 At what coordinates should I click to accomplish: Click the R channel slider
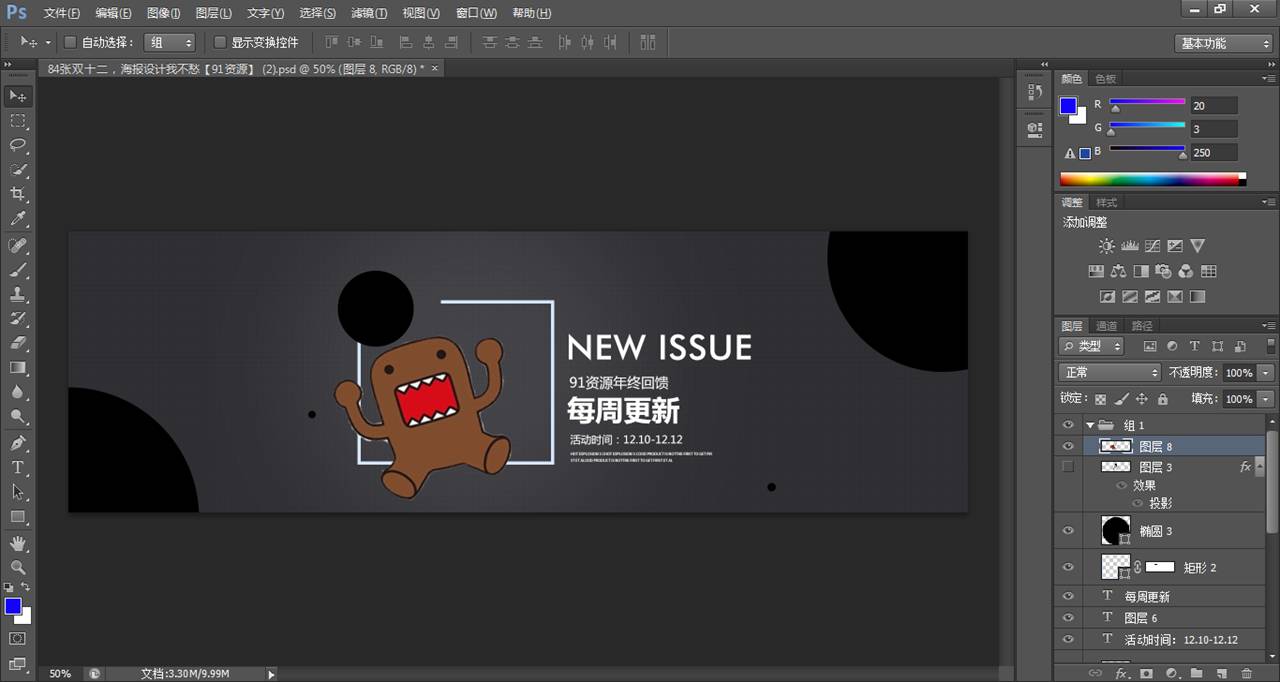click(x=1147, y=102)
